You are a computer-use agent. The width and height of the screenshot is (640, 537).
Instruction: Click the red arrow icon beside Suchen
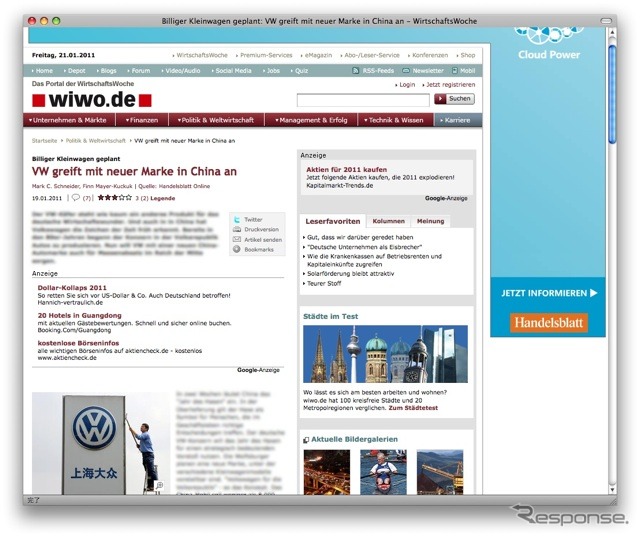tap(440, 99)
